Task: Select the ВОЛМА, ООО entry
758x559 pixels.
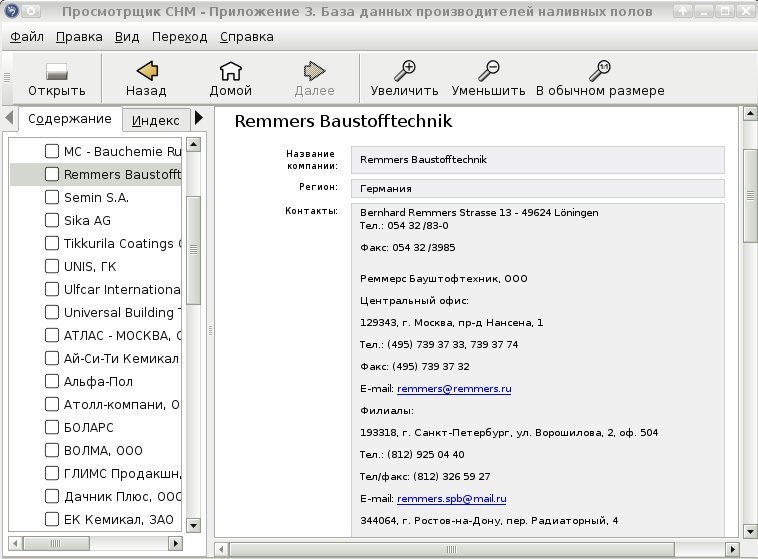Action: (x=103, y=450)
